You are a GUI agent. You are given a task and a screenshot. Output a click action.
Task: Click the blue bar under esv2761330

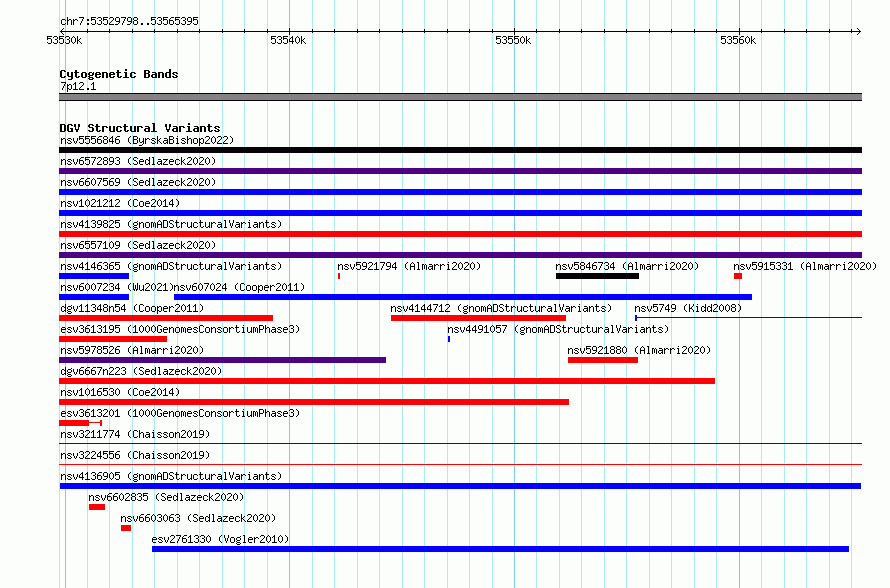(501, 549)
